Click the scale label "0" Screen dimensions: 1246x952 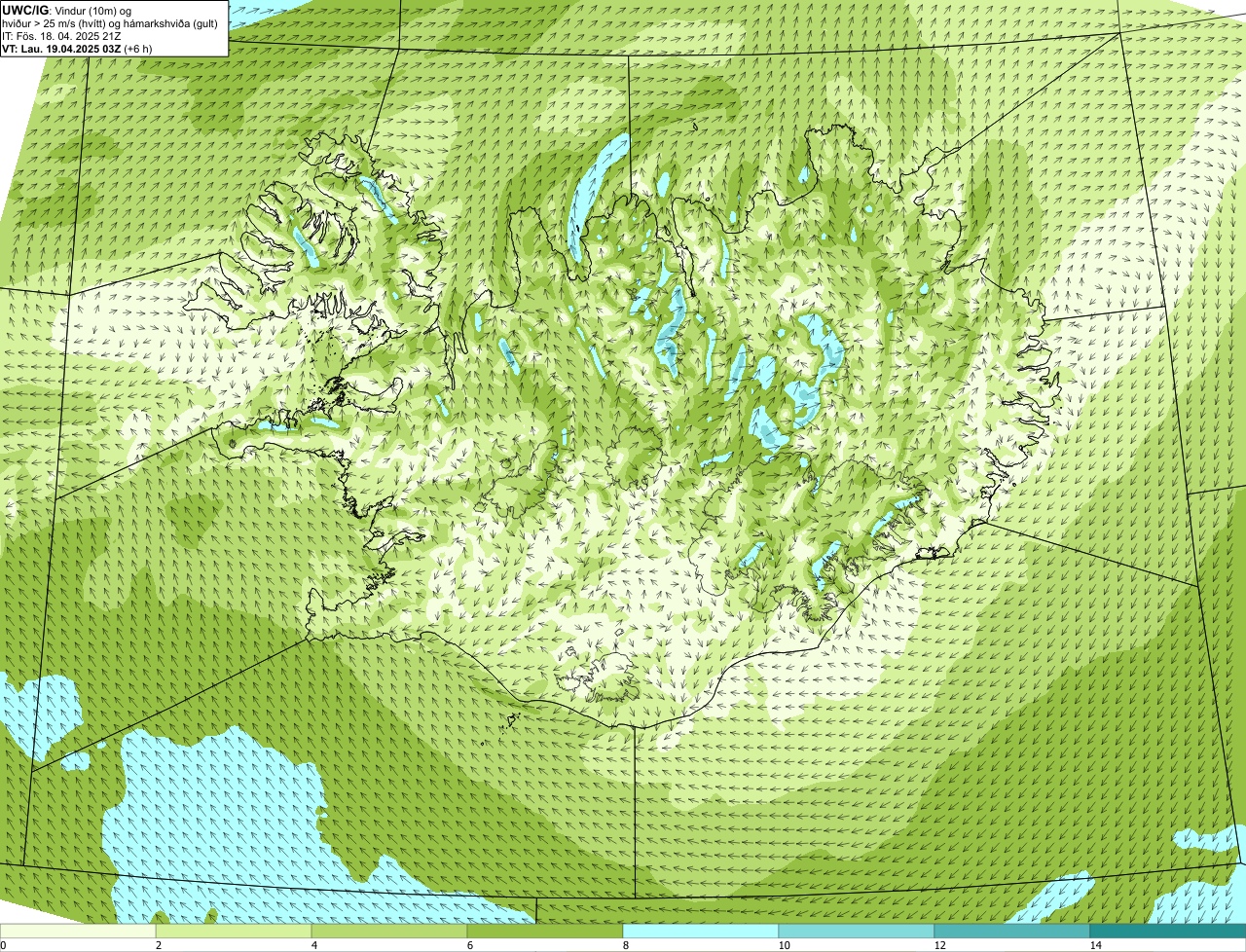point(4,945)
